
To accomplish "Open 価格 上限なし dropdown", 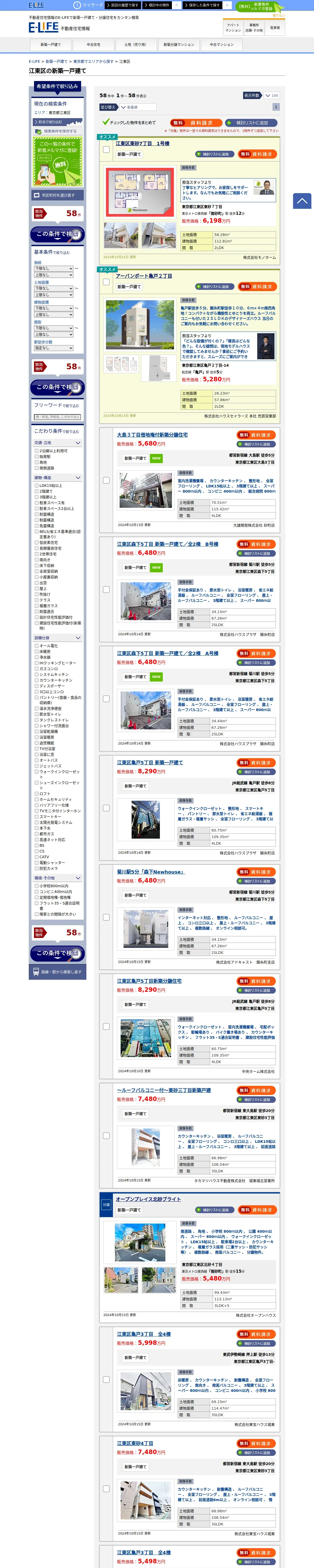I will [54, 275].
